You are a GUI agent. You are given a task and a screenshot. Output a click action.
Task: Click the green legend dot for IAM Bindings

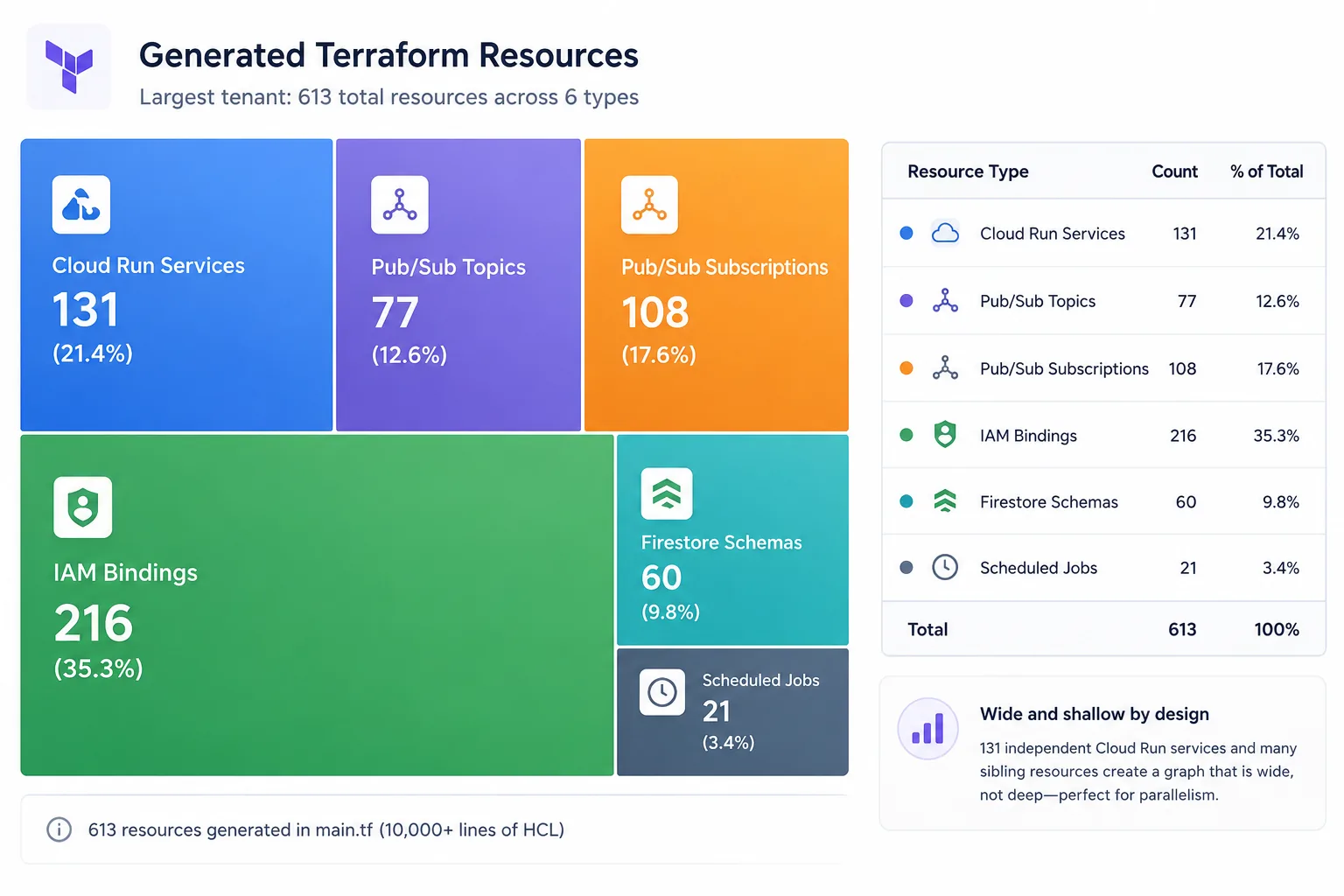(x=906, y=435)
